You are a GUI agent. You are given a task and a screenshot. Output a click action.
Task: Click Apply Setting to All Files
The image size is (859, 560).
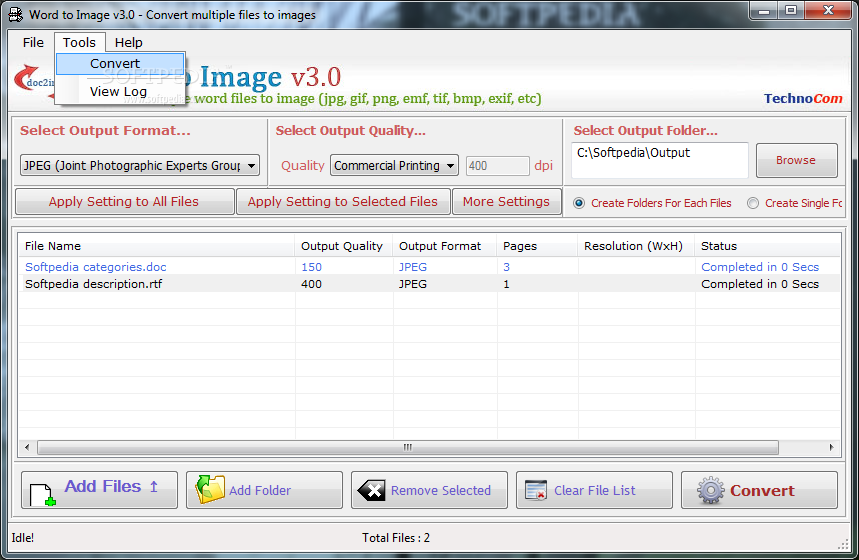click(124, 202)
